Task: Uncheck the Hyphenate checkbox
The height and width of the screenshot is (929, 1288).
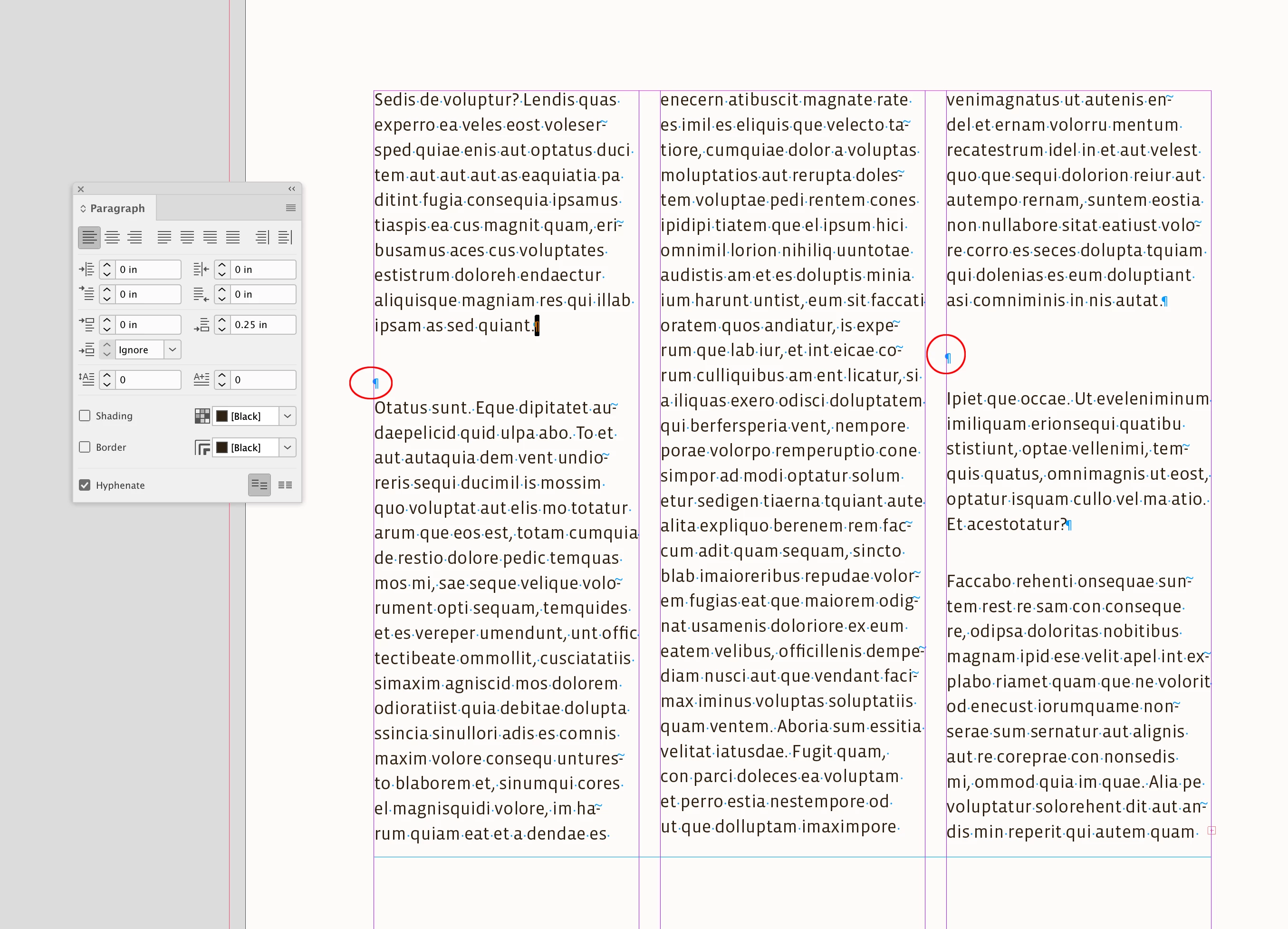Action: pos(85,484)
